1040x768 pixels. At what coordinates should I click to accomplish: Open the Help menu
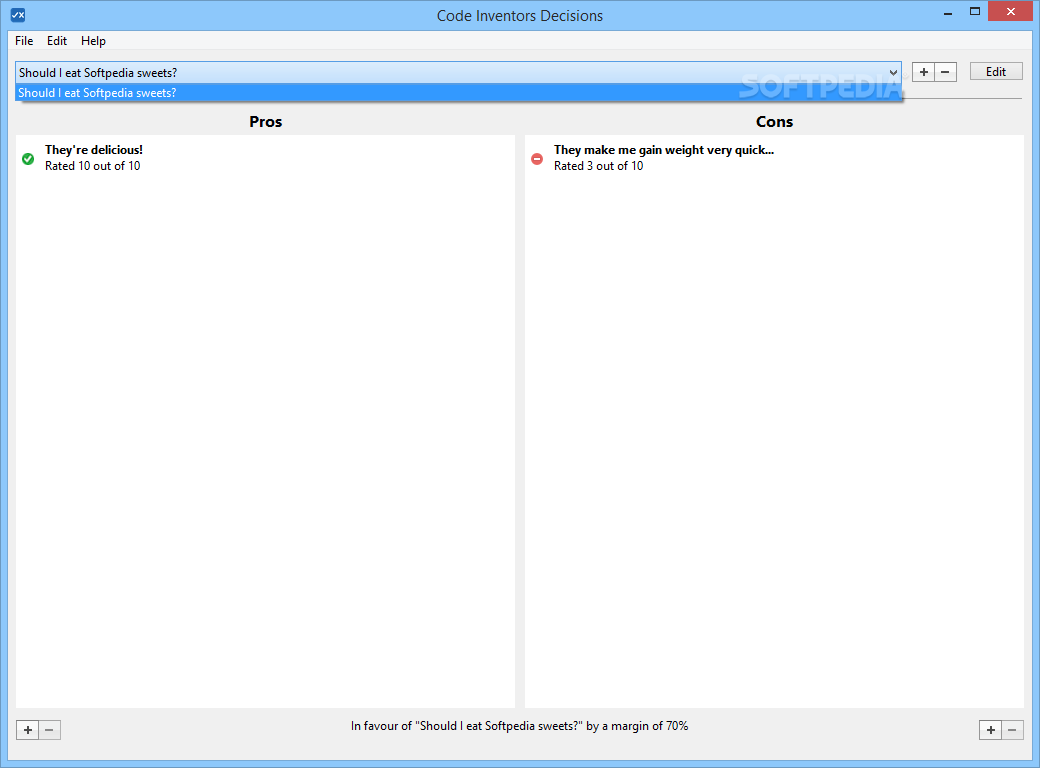pos(93,40)
